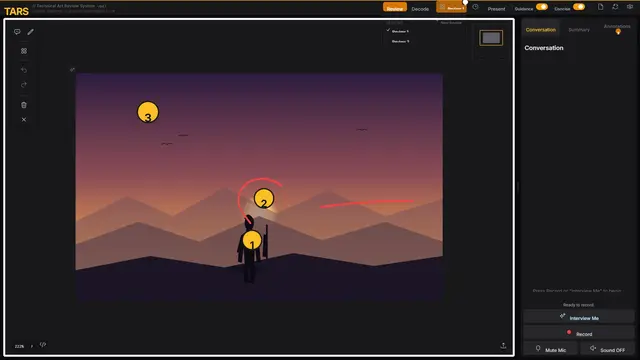Switch to Review mode

(395, 8)
